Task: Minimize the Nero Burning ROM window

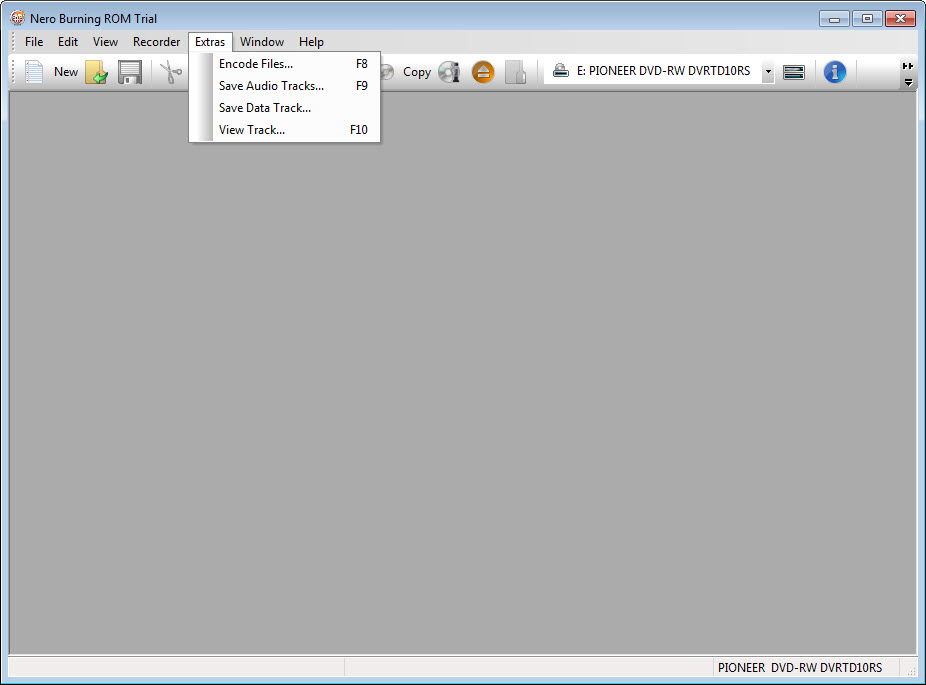Action: (834, 19)
